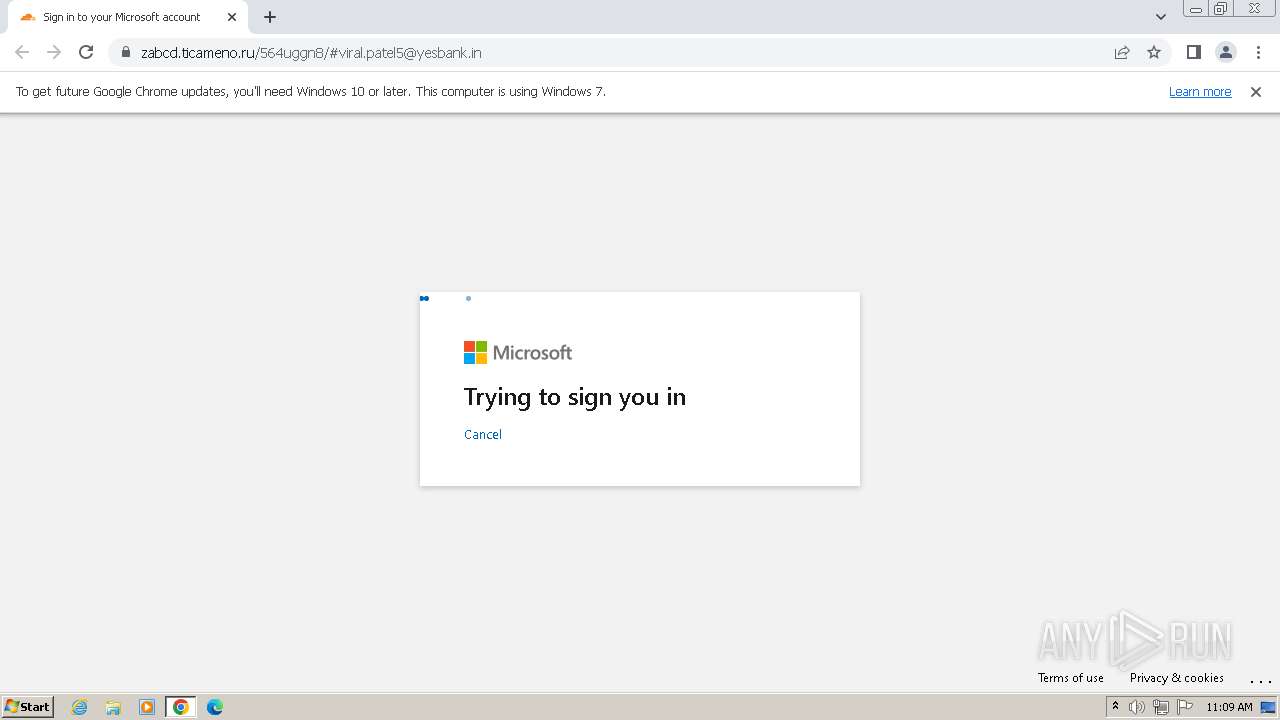The width and height of the screenshot is (1280, 720).
Task: Share this page icon in address bar
Action: tap(1122, 52)
